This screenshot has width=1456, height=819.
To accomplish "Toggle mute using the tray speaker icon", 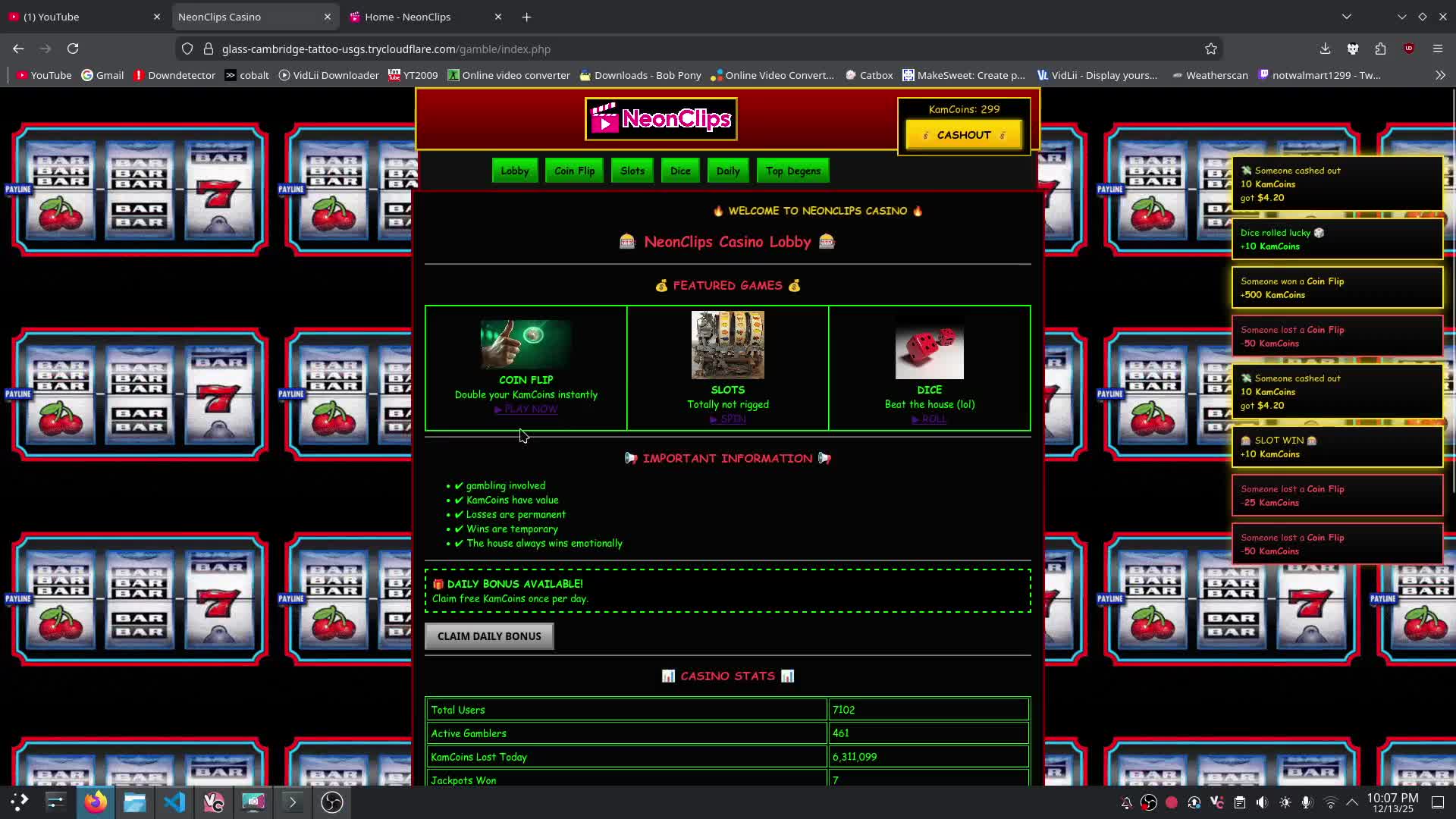I will pos(1261,802).
